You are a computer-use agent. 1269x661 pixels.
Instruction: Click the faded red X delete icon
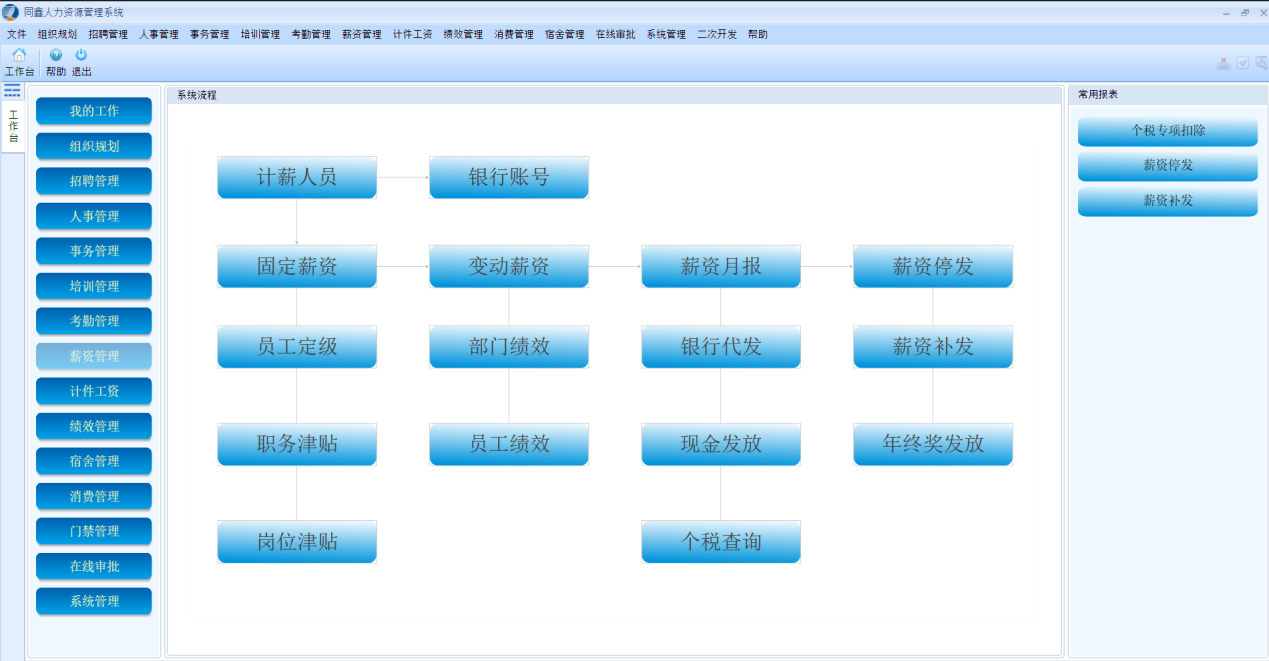1224,63
